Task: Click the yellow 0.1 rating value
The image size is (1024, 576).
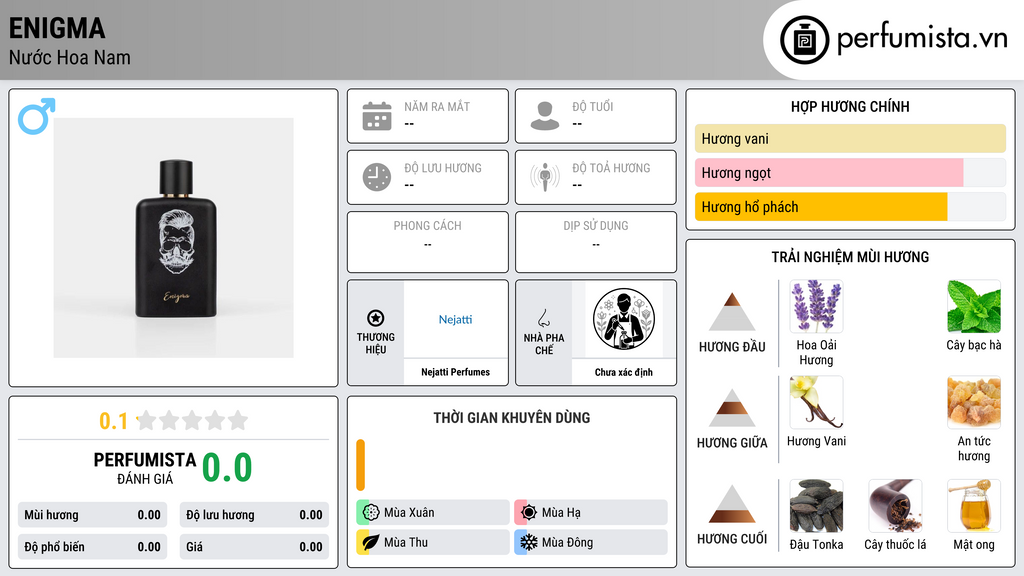Action: coord(113,421)
